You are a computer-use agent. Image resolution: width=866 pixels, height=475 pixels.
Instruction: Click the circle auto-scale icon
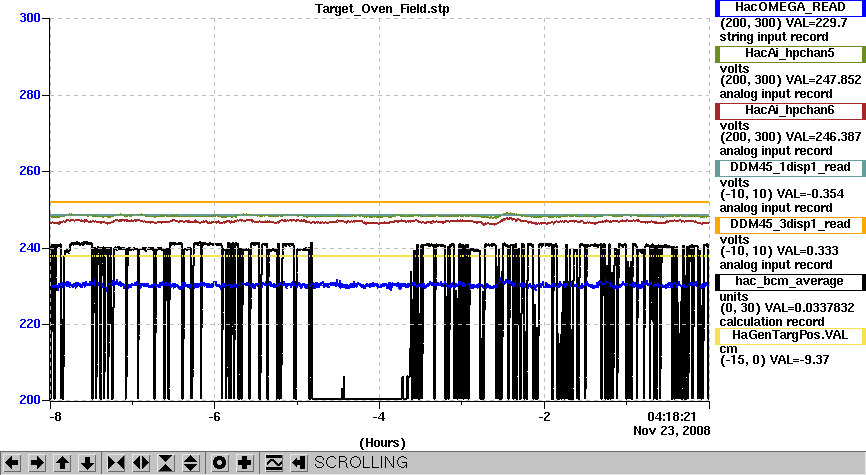[x=220, y=463]
